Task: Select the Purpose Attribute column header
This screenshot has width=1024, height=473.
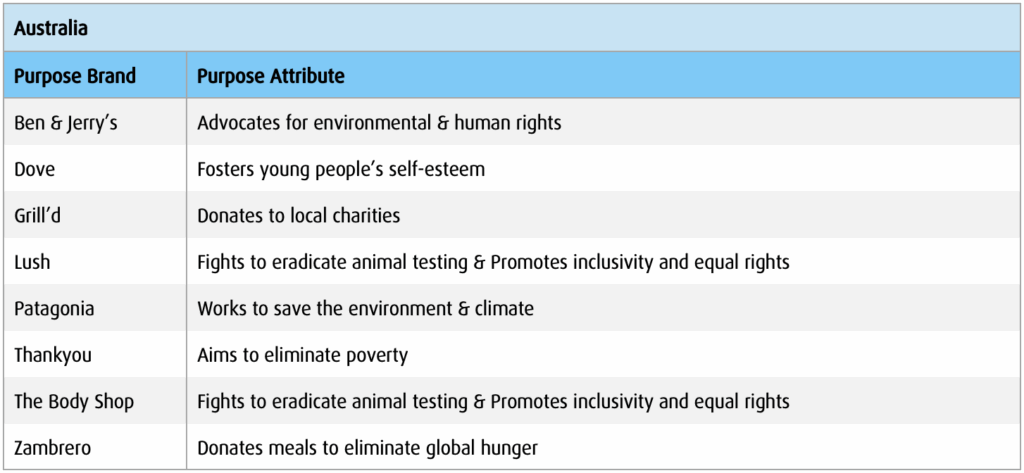Action: [270, 76]
